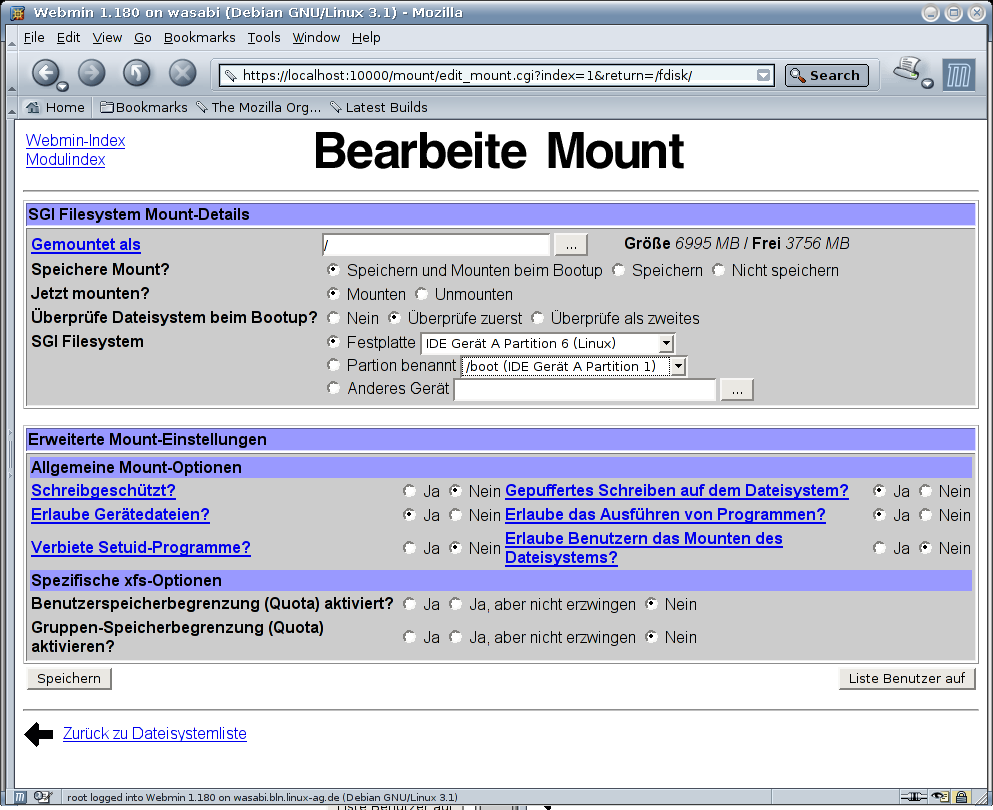This screenshot has width=993, height=810.
Task: Open the Partion benannt dropdown
Action: 678,366
